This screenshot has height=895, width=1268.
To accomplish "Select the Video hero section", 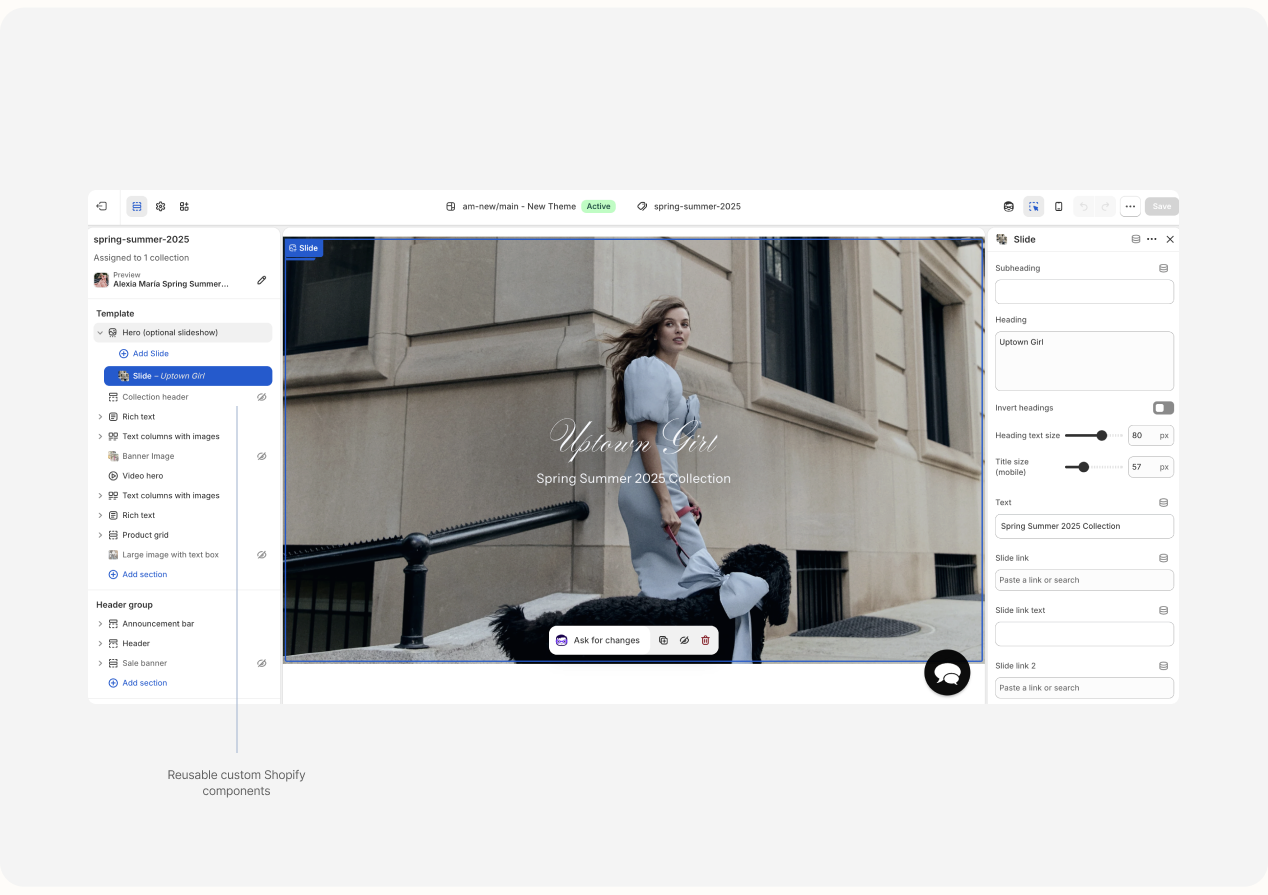I will point(142,476).
